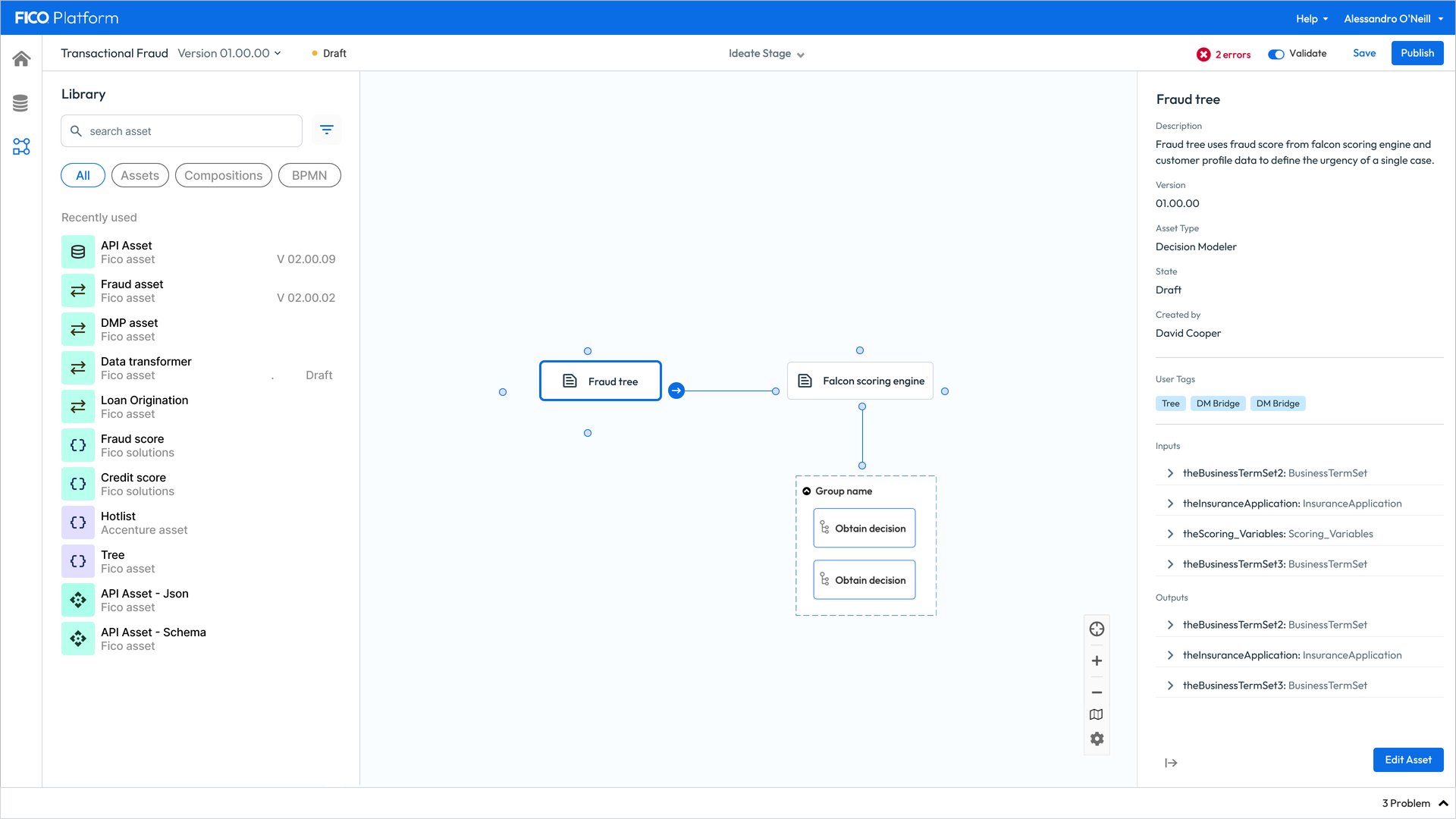The image size is (1456, 819).
Task: Toggle the Validate switch
Action: point(1276,54)
